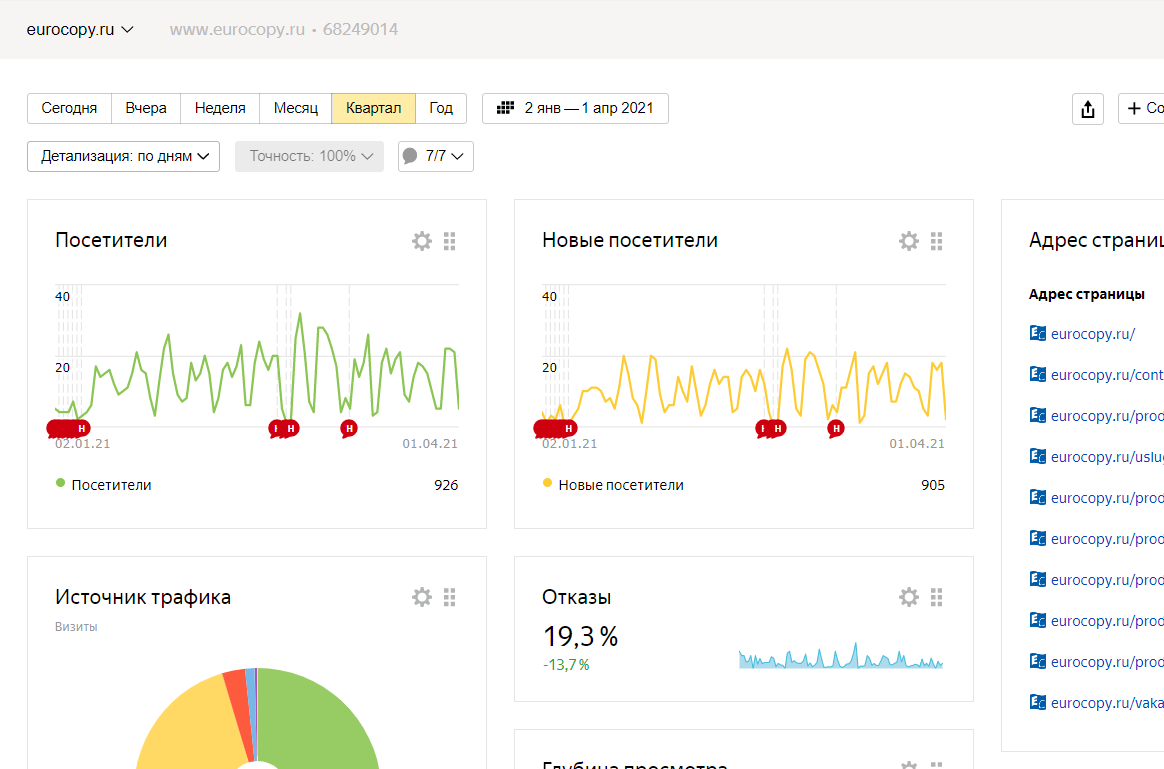
Task: Open settings gear of Посетители widget
Action: 422,240
